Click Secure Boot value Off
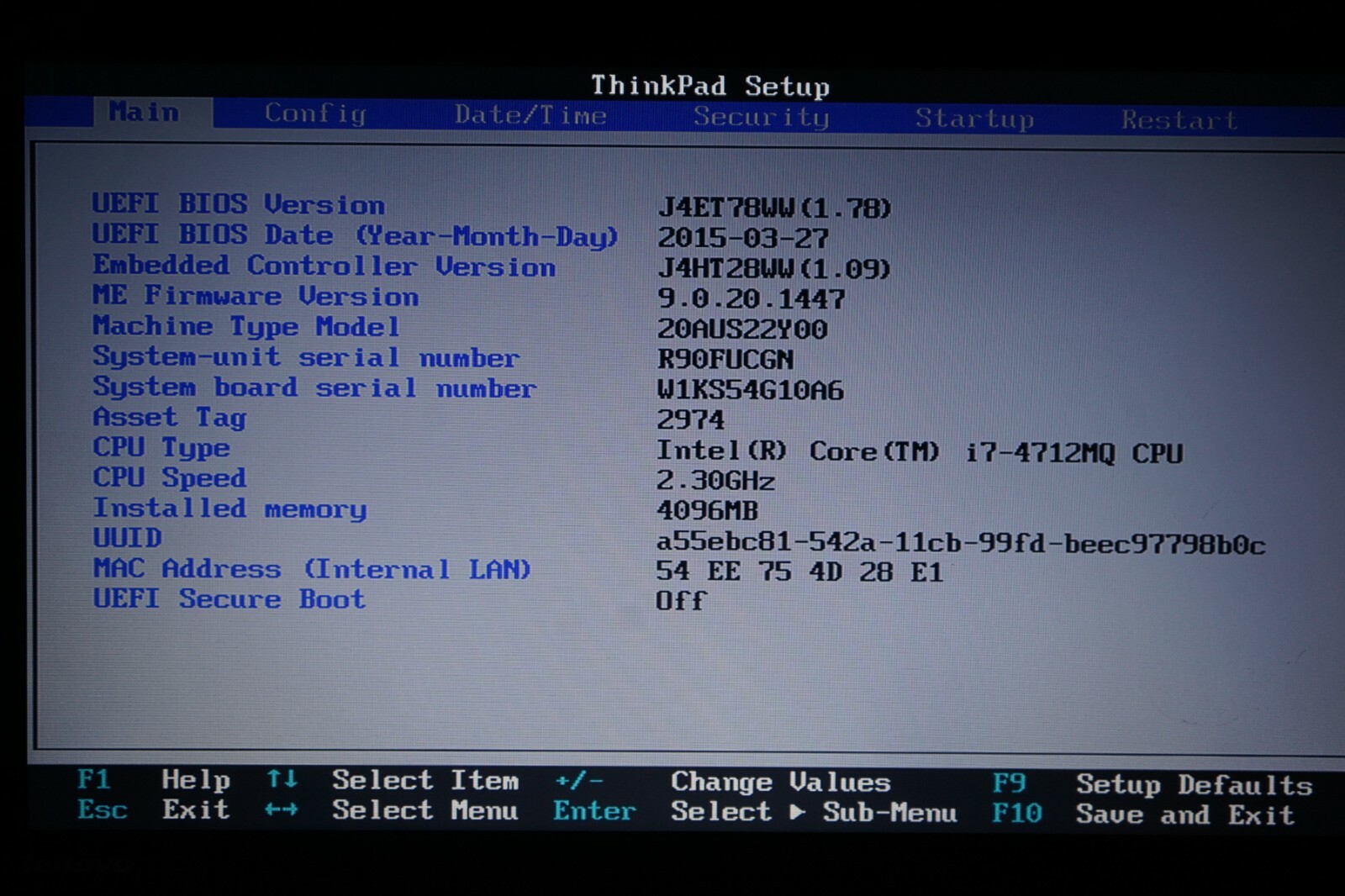 point(681,600)
